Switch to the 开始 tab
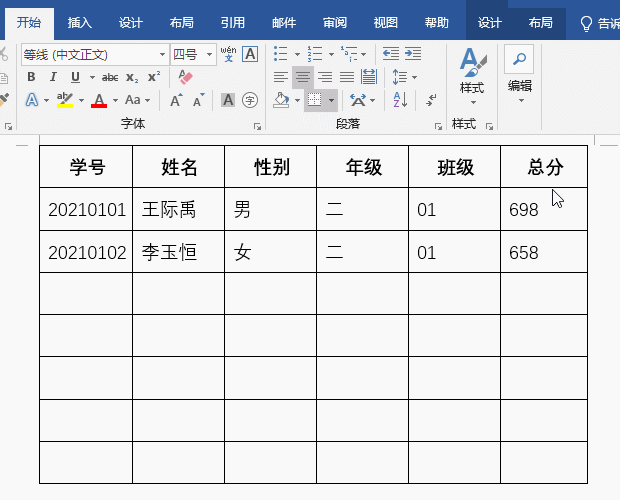The image size is (620, 500). pos(29,23)
